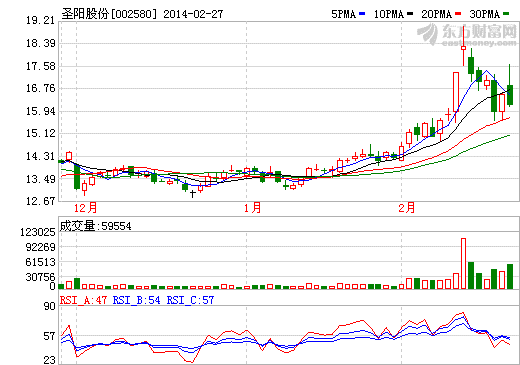
Task: Click the 1月 month label
Action: pyautogui.click(x=252, y=208)
